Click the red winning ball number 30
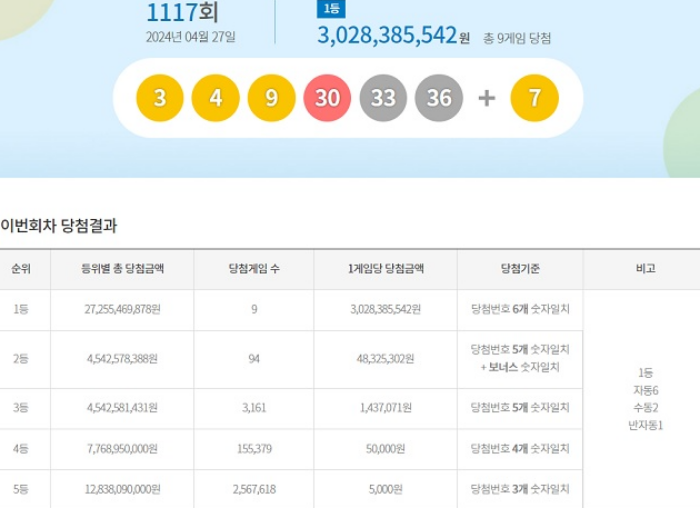The image size is (700, 508). (327, 98)
